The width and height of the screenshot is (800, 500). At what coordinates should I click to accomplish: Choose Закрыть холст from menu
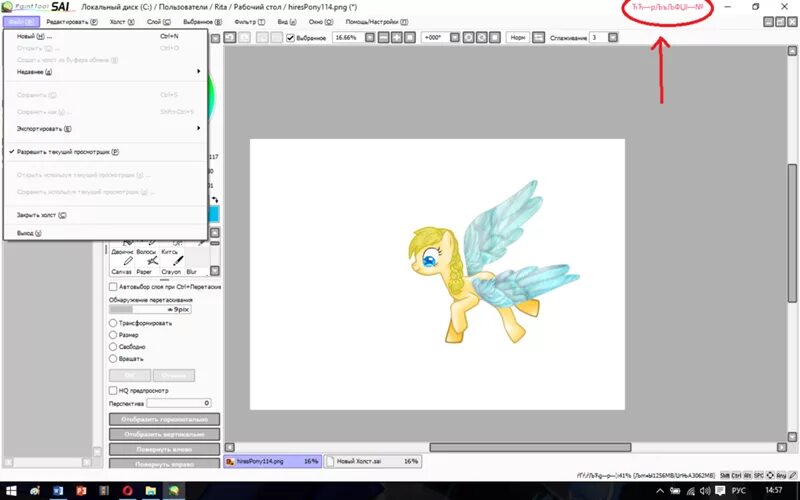coord(106,215)
